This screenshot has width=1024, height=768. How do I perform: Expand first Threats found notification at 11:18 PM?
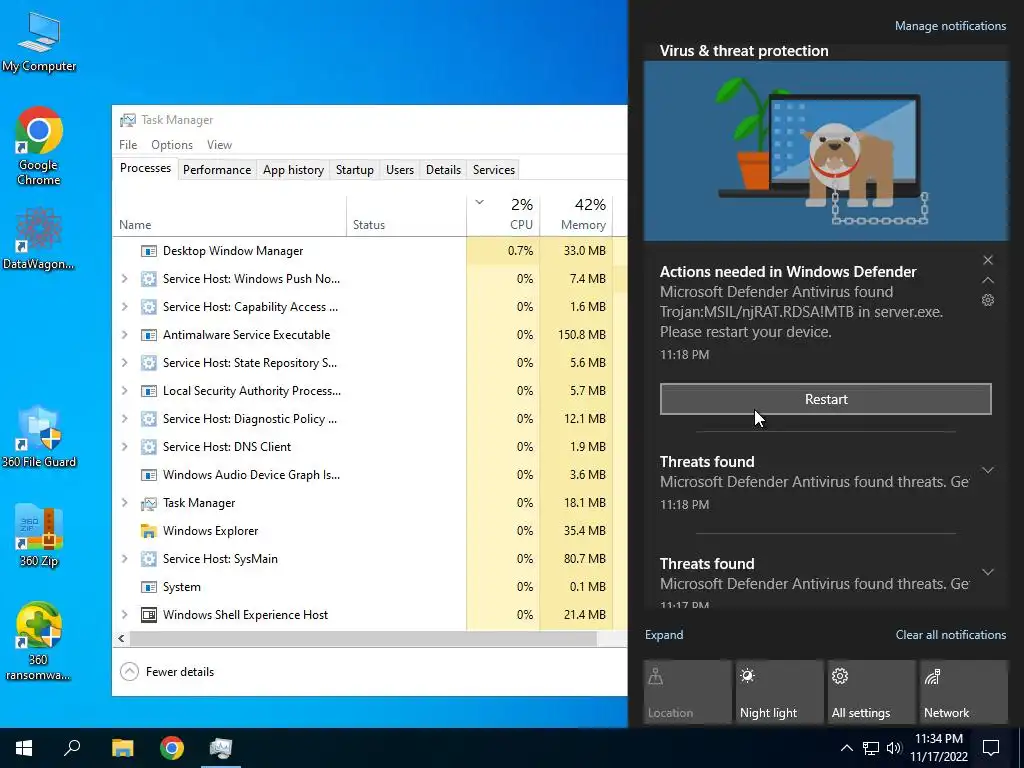pyautogui.click(x=988, y=470)
